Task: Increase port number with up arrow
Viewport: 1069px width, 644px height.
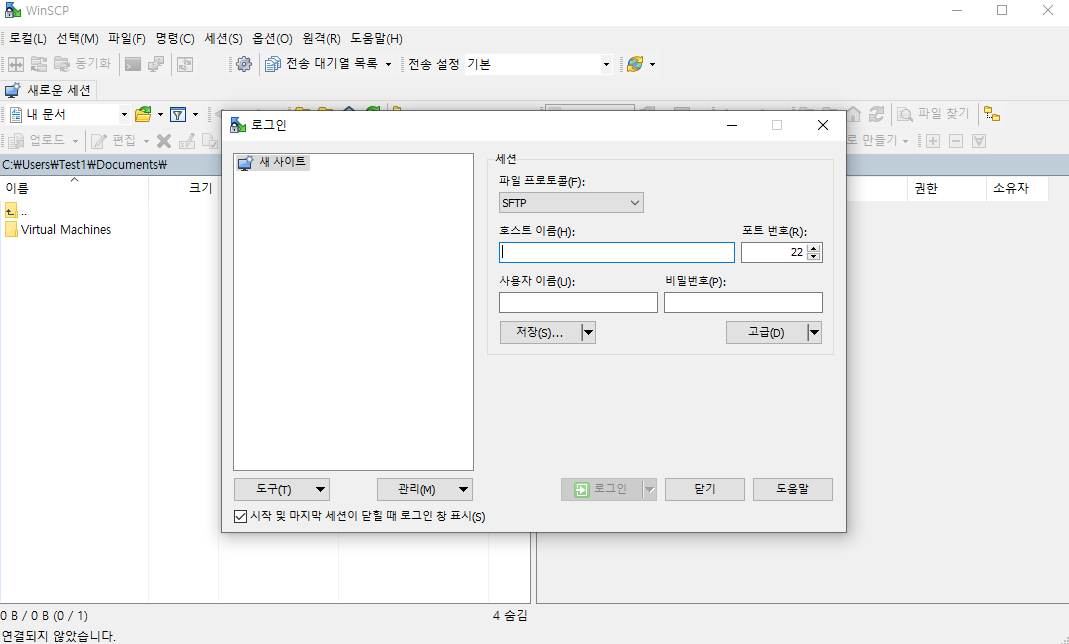Action: point(813,248)
